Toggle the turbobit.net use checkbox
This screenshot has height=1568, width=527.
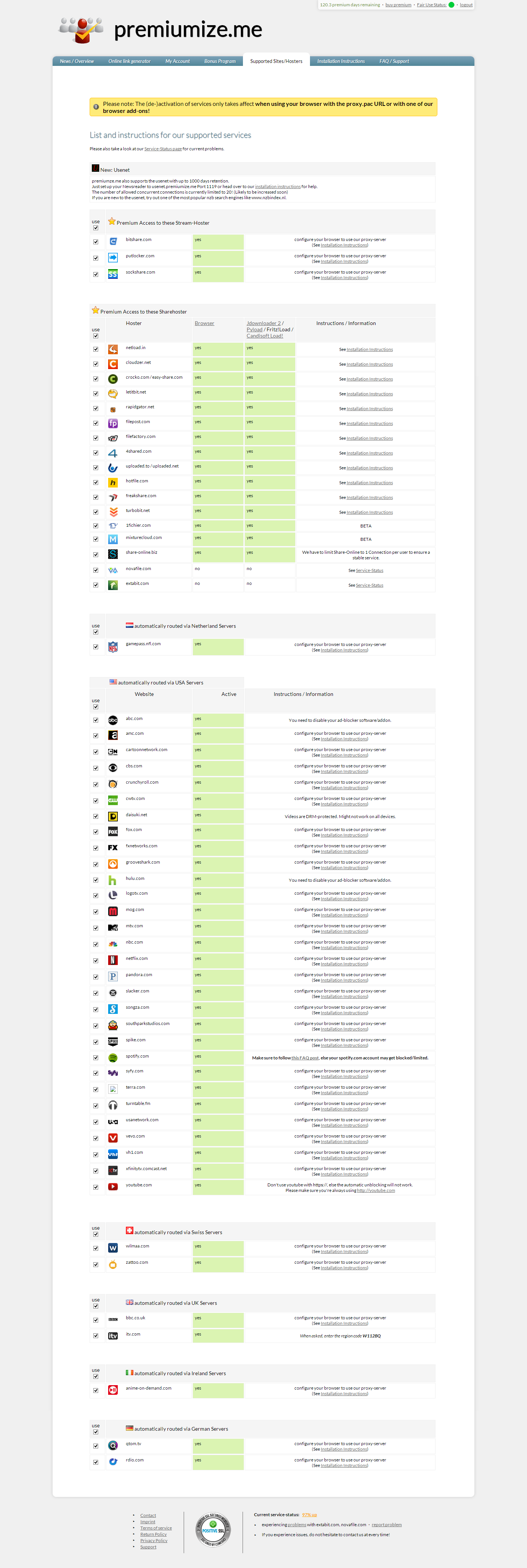[x=96, y=513]
